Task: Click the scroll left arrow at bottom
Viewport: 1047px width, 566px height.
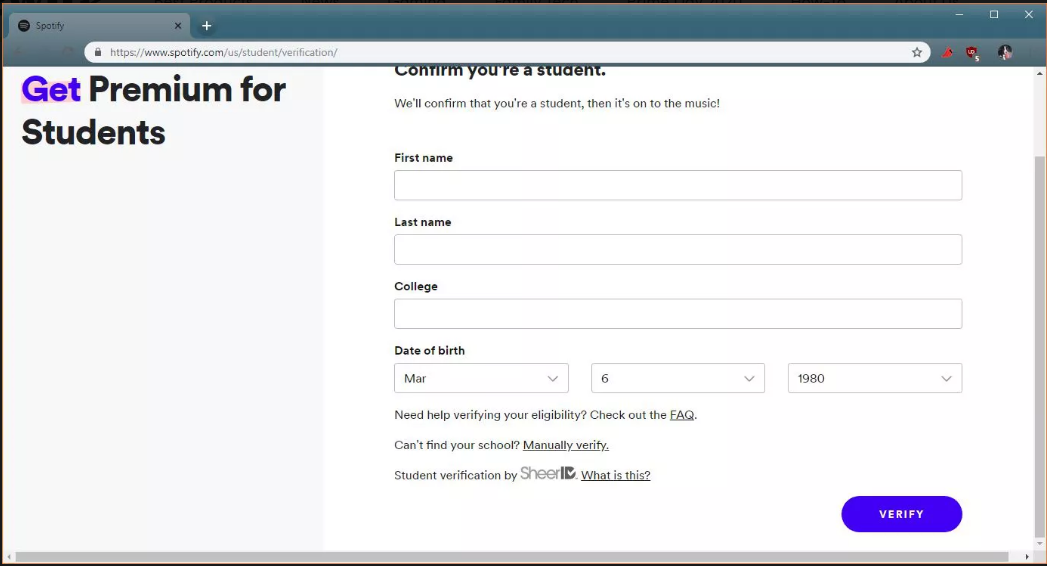Action: (x=9, y=557)
